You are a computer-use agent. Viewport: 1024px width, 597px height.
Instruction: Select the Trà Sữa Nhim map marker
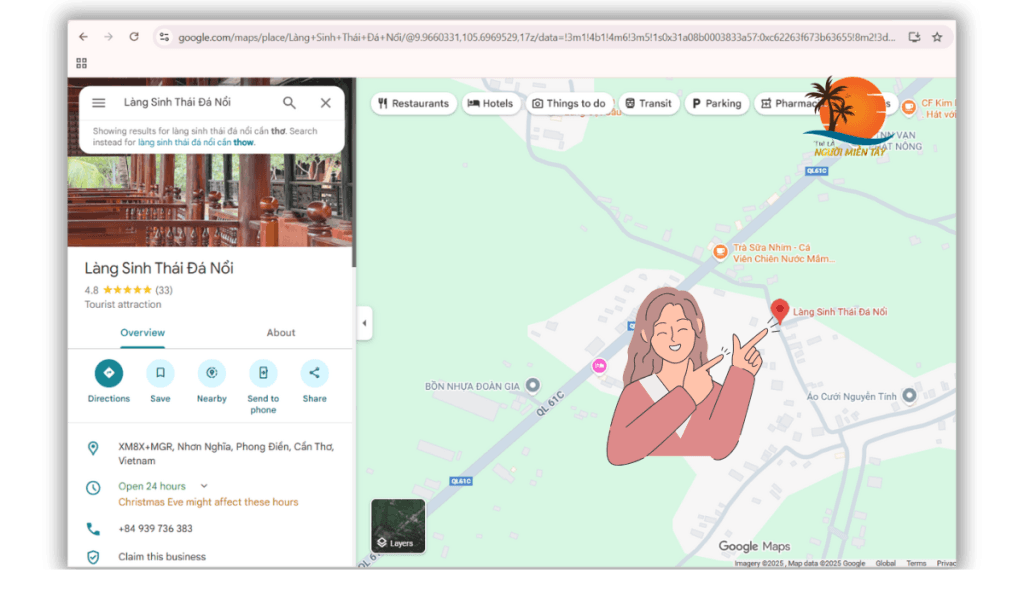point(720,251)
